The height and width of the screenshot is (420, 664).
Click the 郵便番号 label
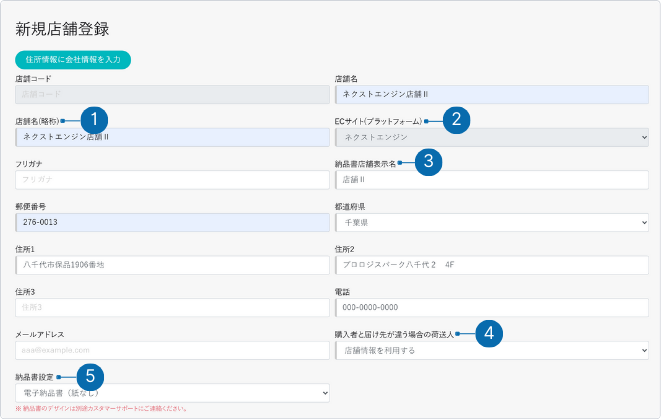click(x=30, y=207)
